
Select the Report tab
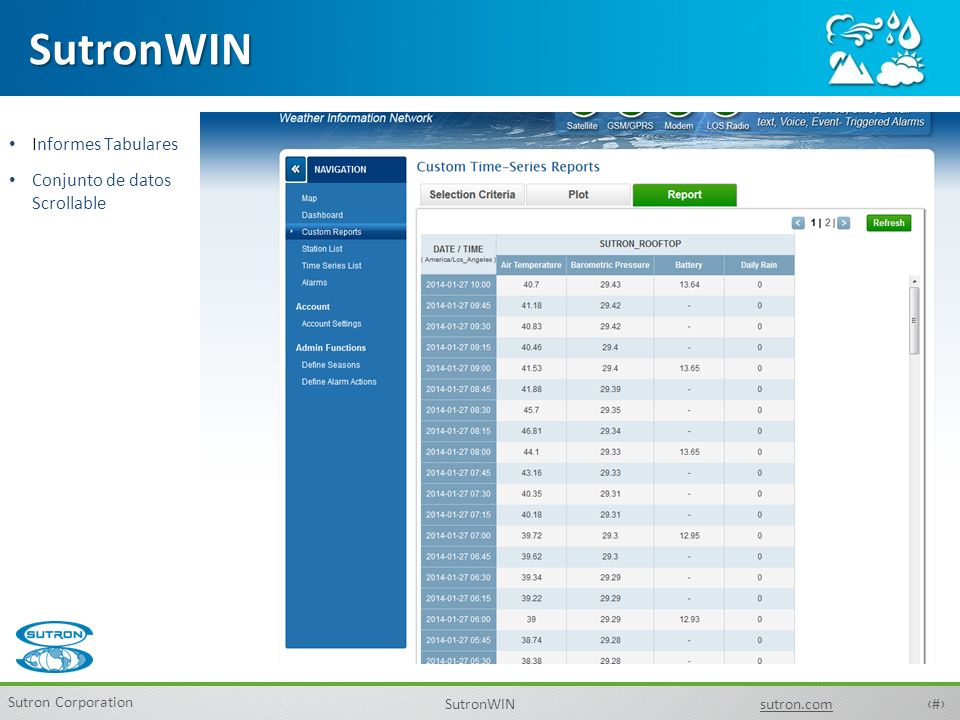[684, 195]
